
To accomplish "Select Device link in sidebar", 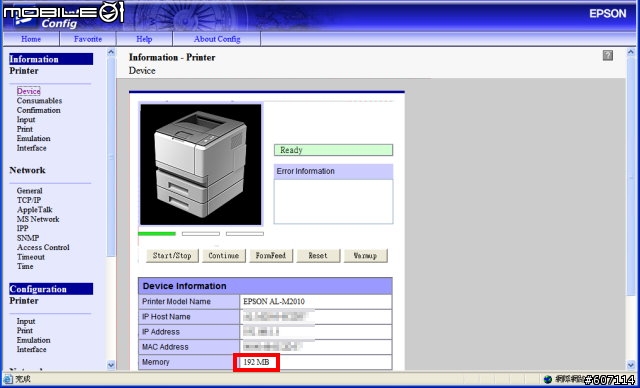I will pyautogui.click(x=29, y=91).
